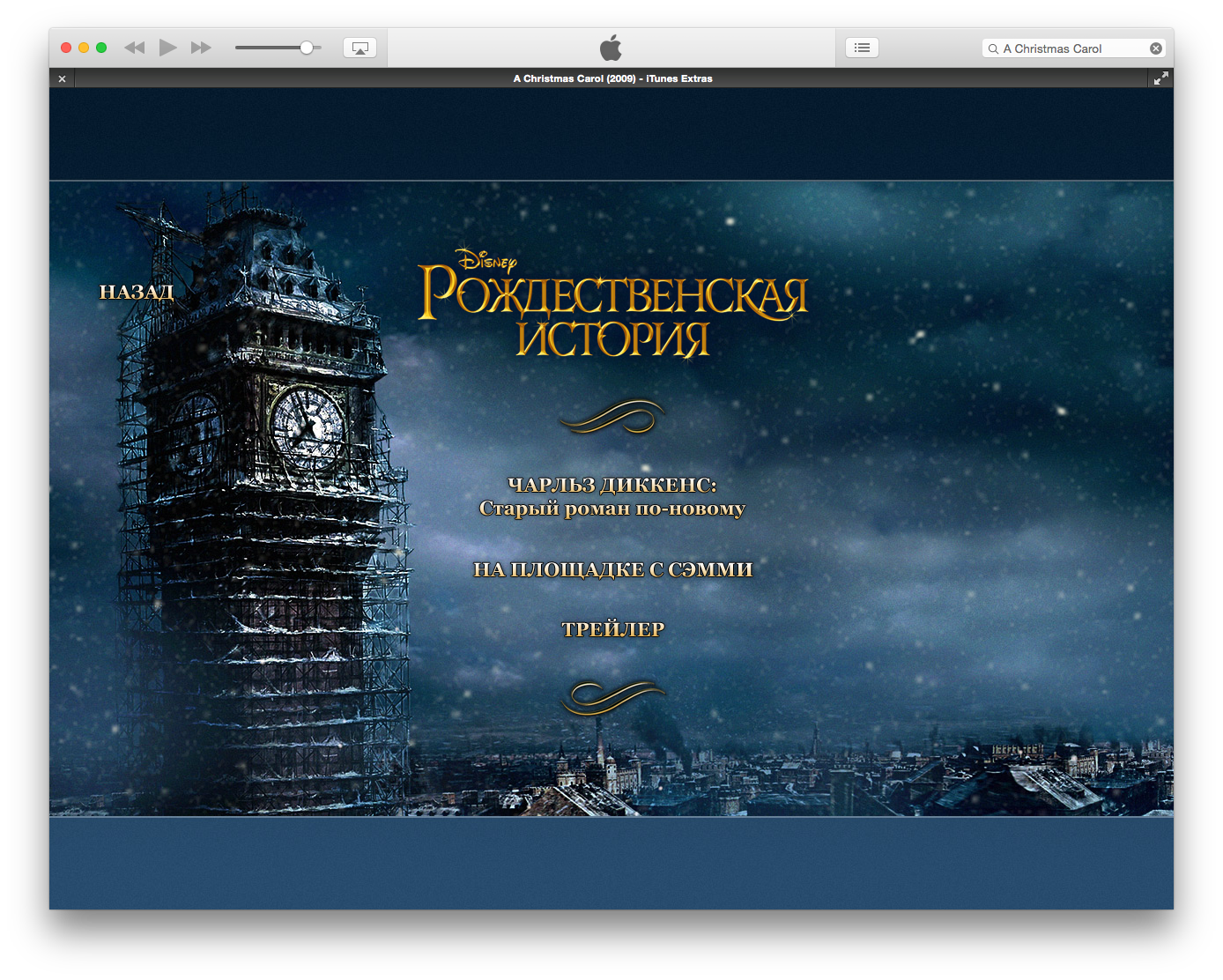The image size is (1223, 980).
Task: Open the ЧАРЛЬЗ ДИККЕНС featurette
Action: (612, 496)
